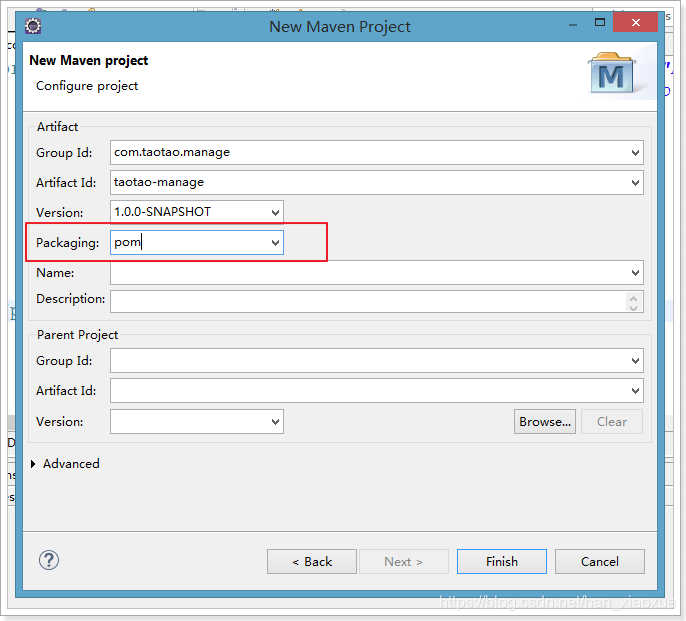Maximize the New Maven Project window
This screenshot has width=686, height=621.
coord(600,22)
